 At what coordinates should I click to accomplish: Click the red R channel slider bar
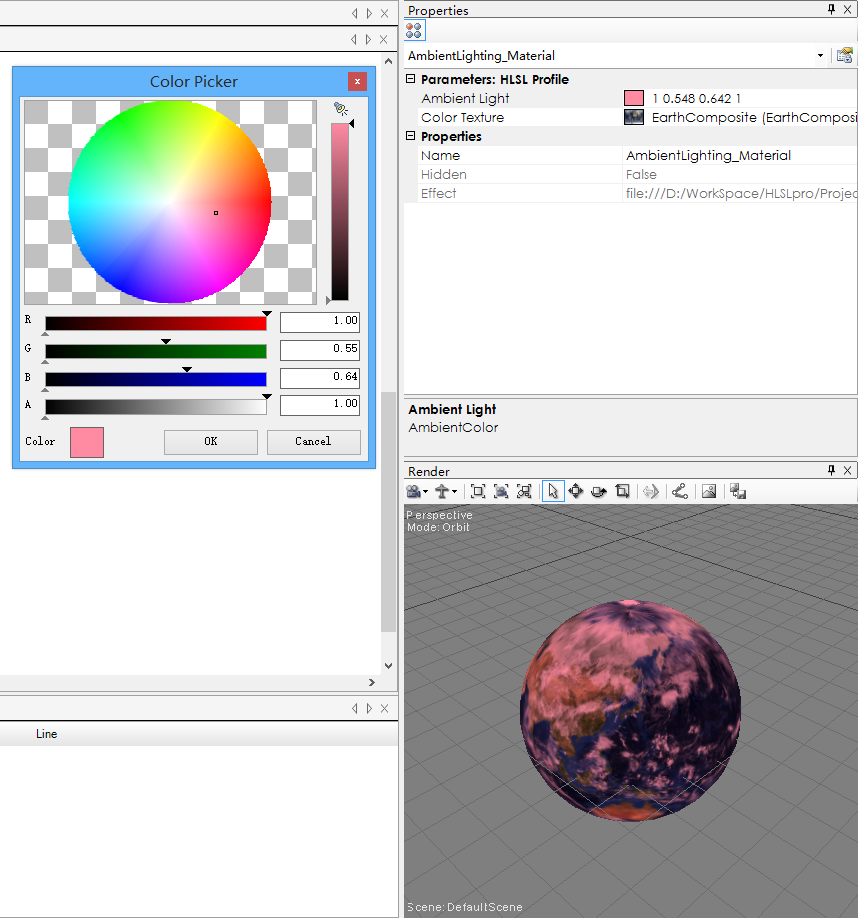[156, 323]
